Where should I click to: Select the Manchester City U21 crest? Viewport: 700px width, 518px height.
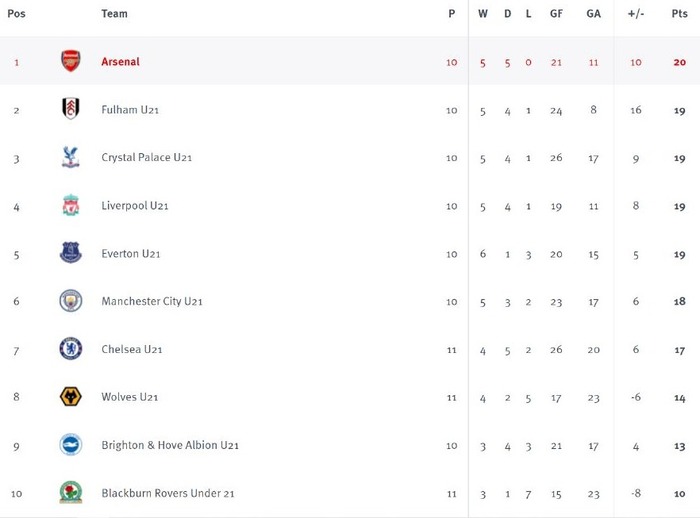pos(71,301)
